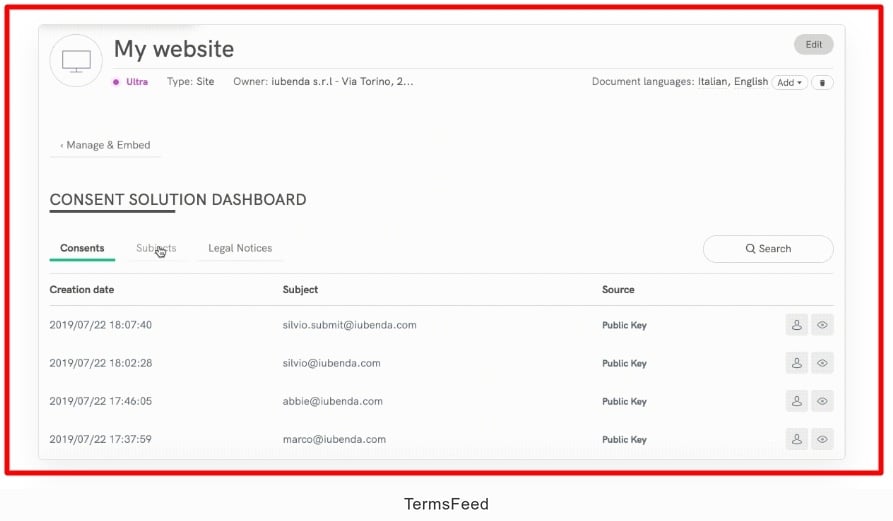Screen dimensions: 893x521
Task: Open subject details for abbie@iubenda.com
Action: (x=796, y=401)
